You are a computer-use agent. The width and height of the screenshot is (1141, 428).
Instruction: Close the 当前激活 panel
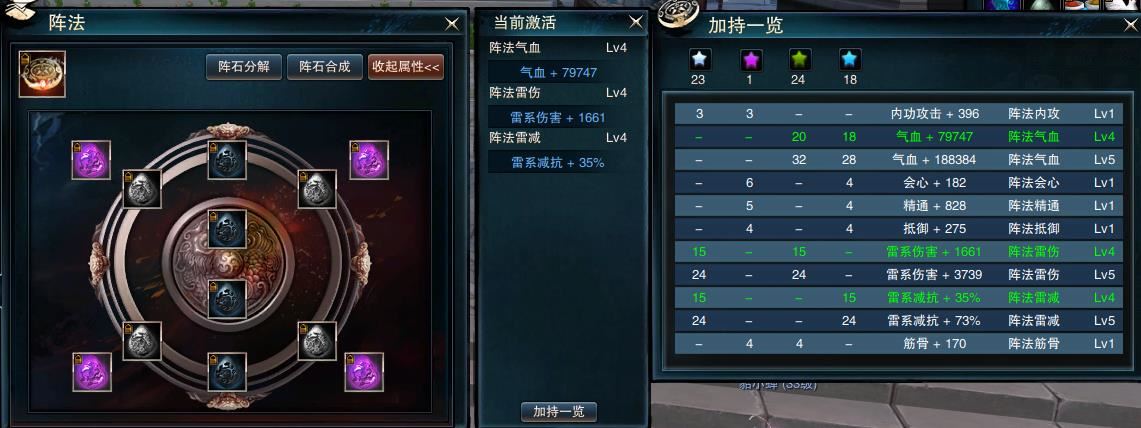coord(636,23)
